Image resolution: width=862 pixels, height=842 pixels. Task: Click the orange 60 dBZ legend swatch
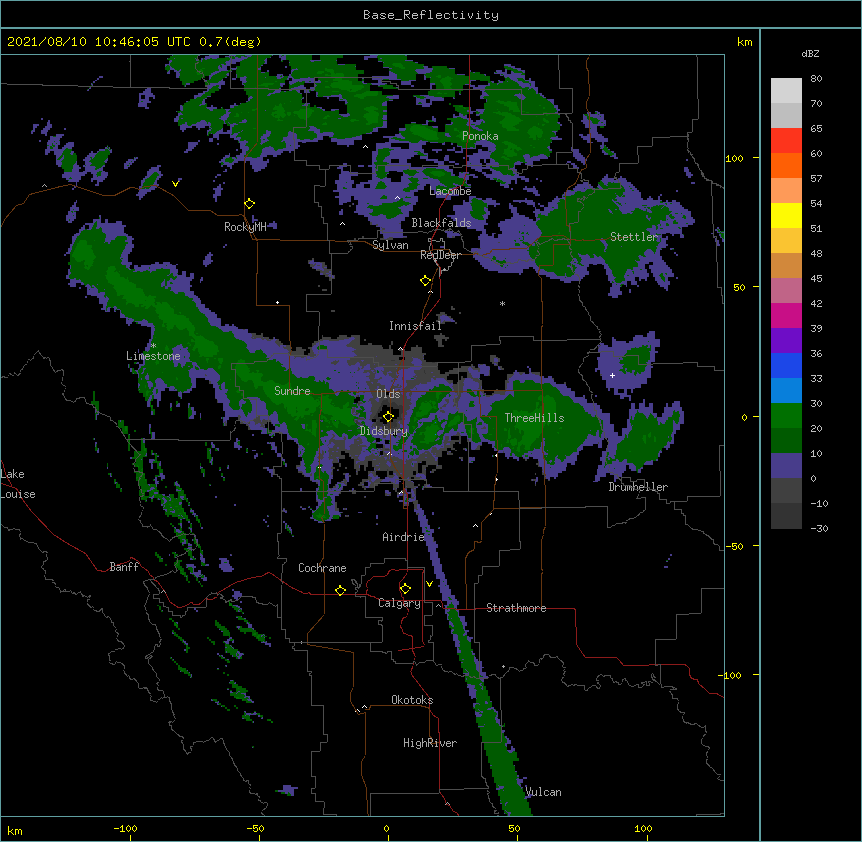coord(786,165)
